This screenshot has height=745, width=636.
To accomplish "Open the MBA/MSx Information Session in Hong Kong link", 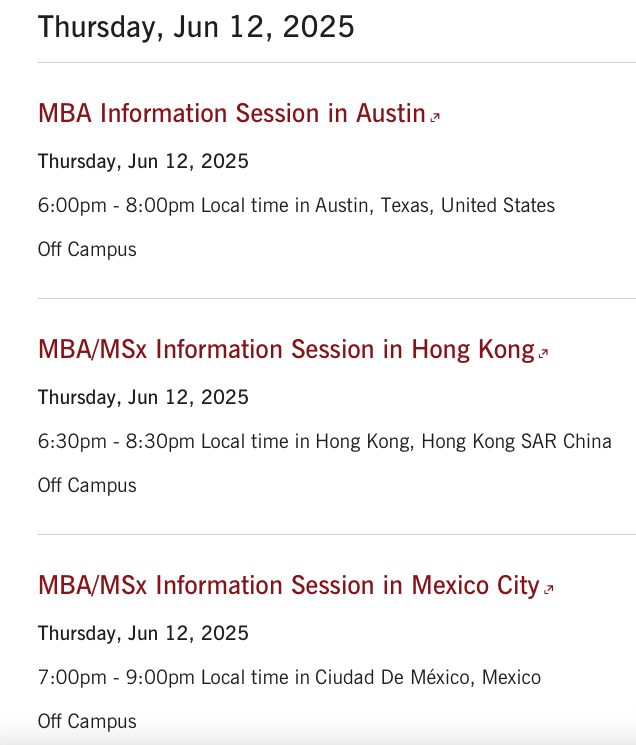I will tap(286, 349).
